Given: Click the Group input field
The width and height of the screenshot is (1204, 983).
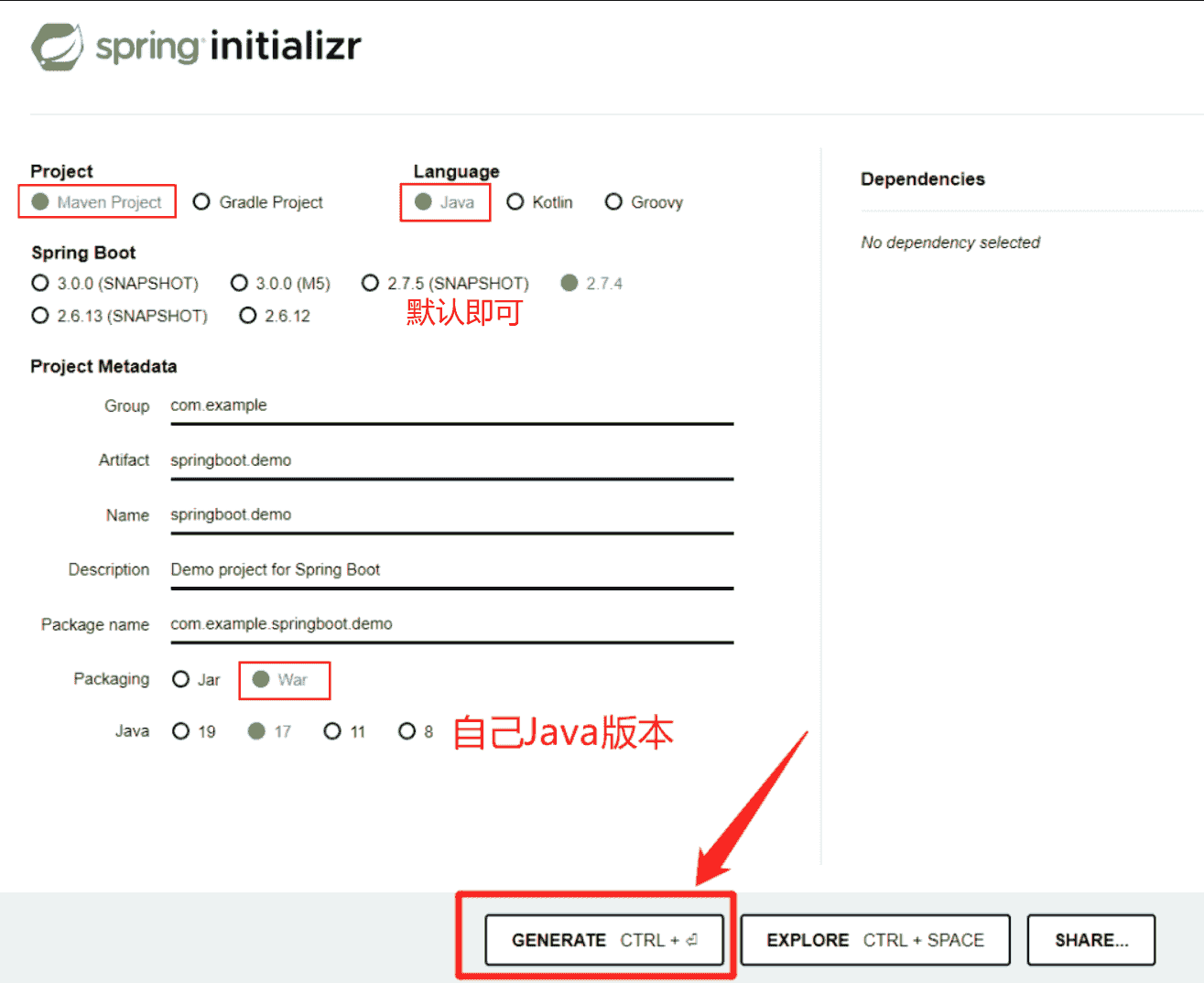Looking at the screenshot, I should click(x=450, y=405).
